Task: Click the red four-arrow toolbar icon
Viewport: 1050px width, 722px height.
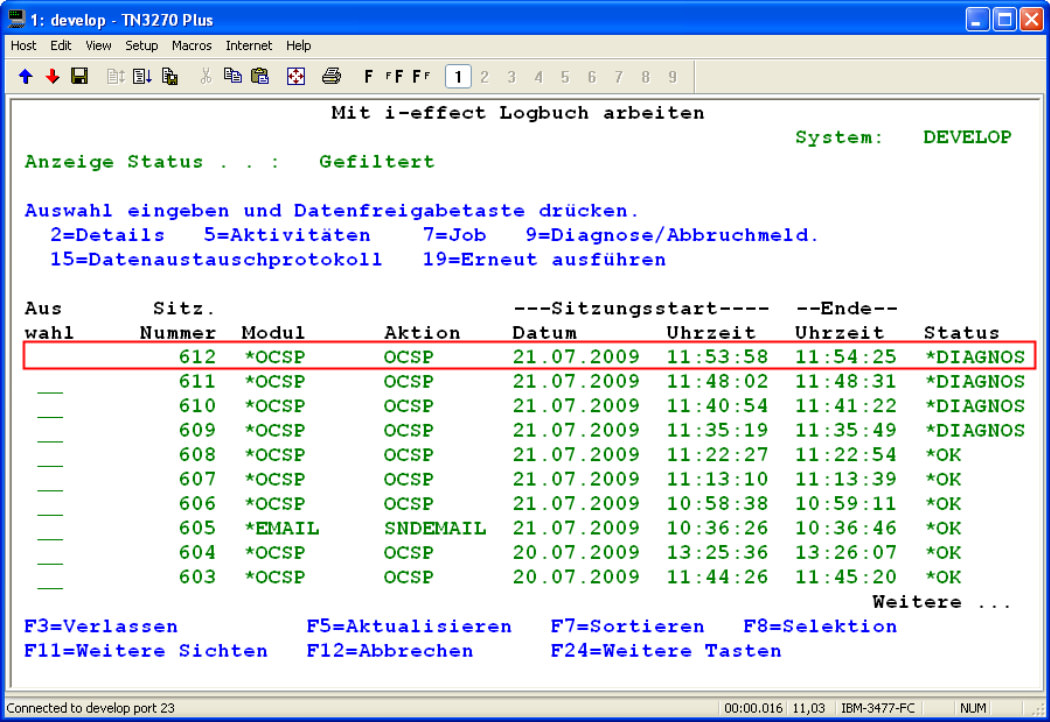Action: [x=296, y=76]
